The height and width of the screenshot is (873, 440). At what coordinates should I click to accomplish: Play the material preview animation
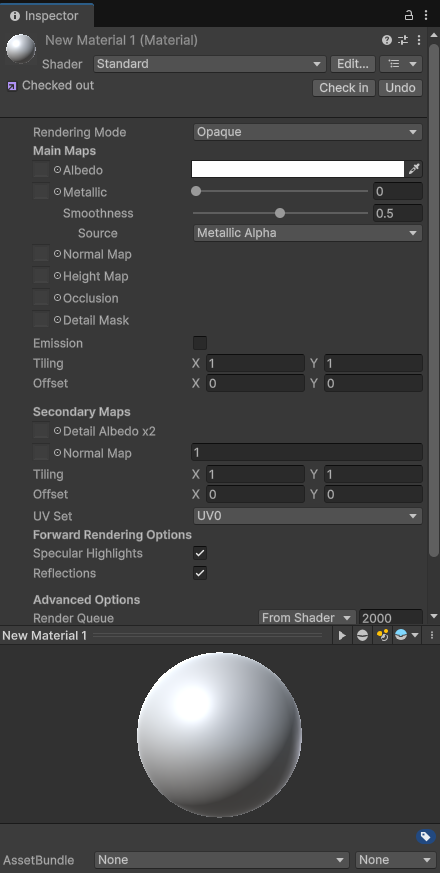(342, 635)
